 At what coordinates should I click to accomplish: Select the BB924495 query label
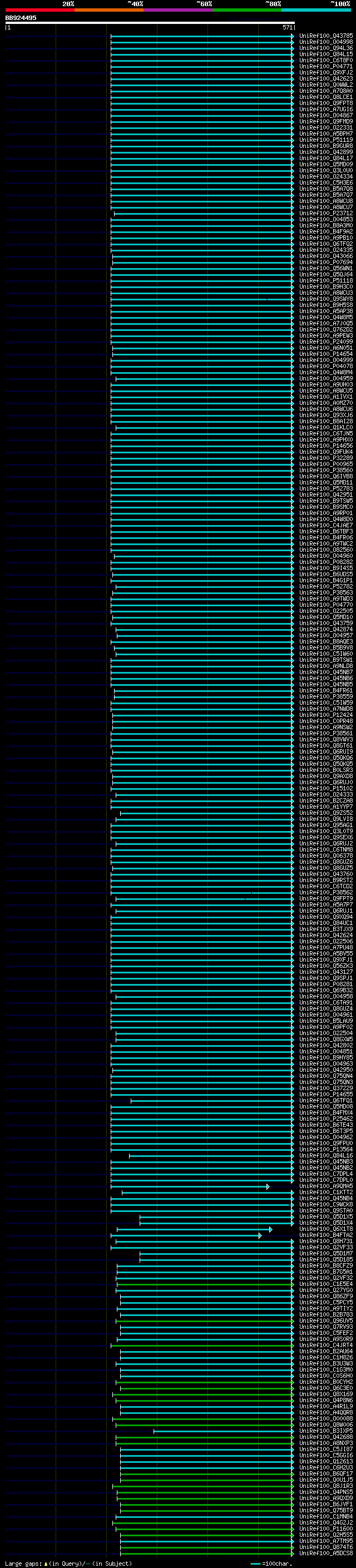[x=21, y=18]
